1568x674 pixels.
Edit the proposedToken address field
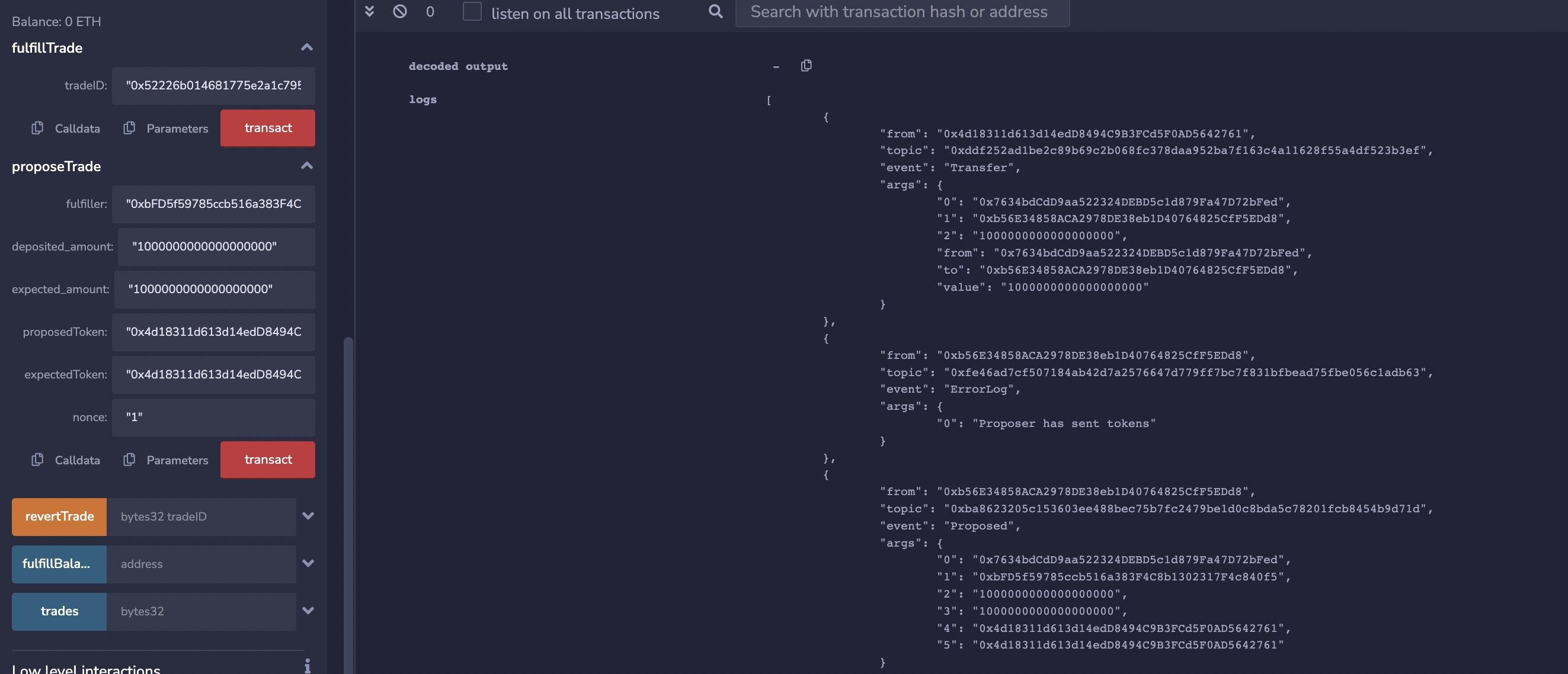click(213, 332)
